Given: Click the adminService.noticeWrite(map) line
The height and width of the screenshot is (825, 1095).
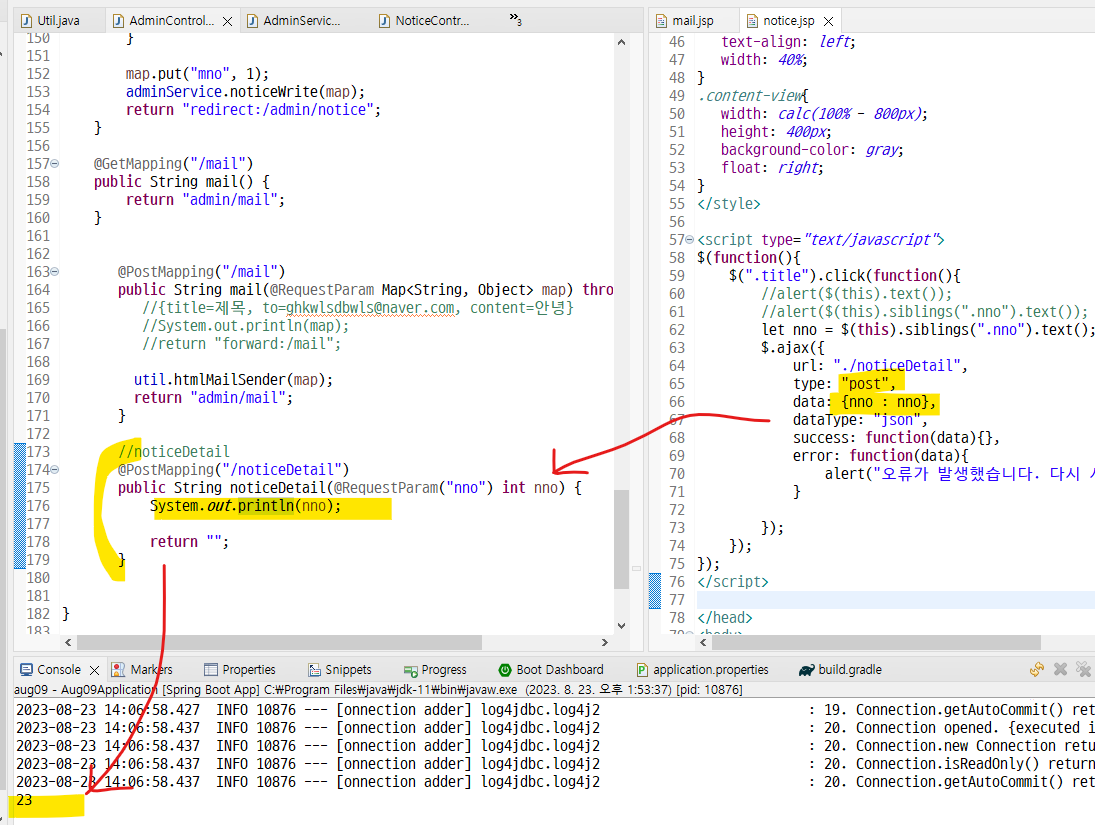Looking at the screenshot, I should pyautogui.click(x=245, y=92).
